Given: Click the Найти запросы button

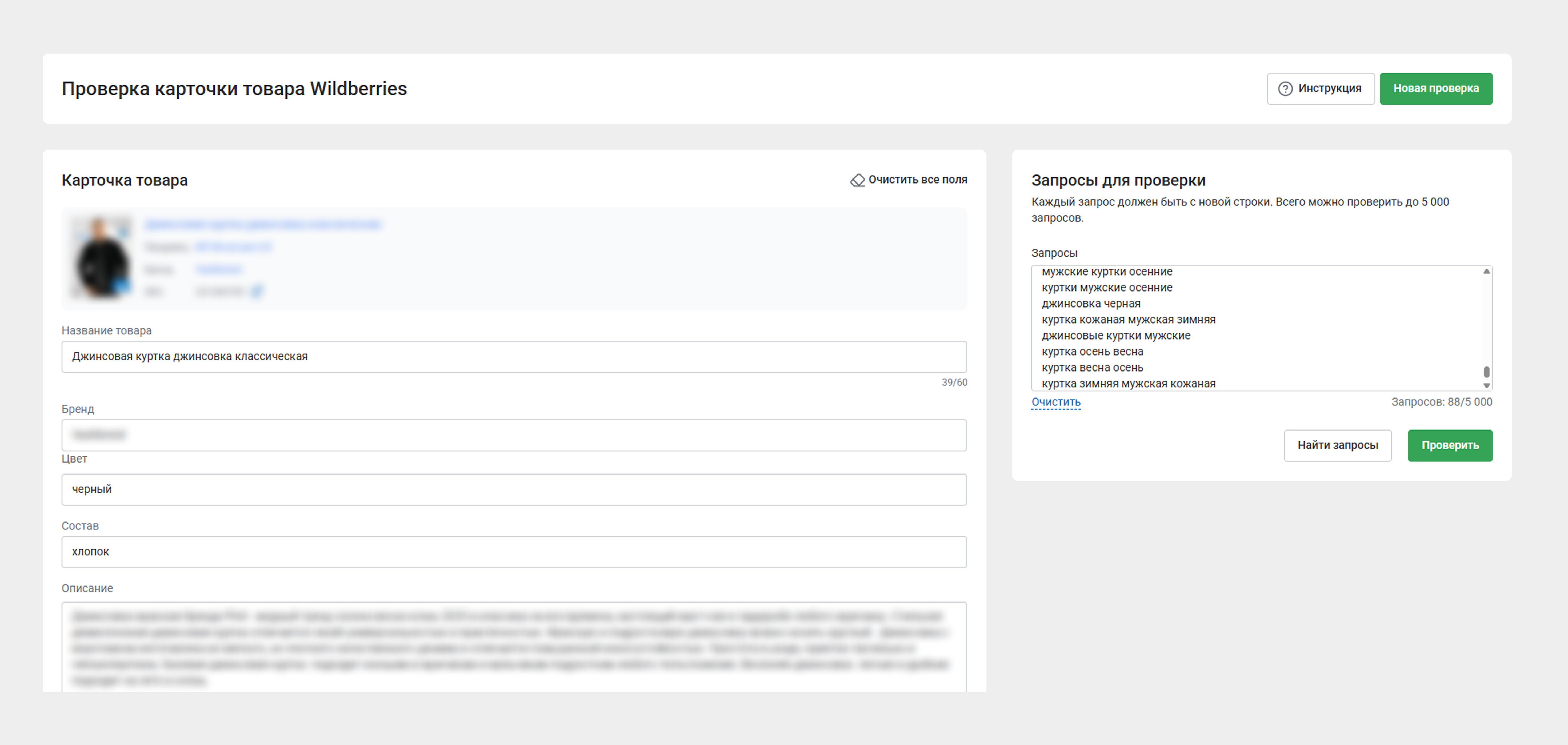Looking at the screenshot, I should tap(1337, 445).
